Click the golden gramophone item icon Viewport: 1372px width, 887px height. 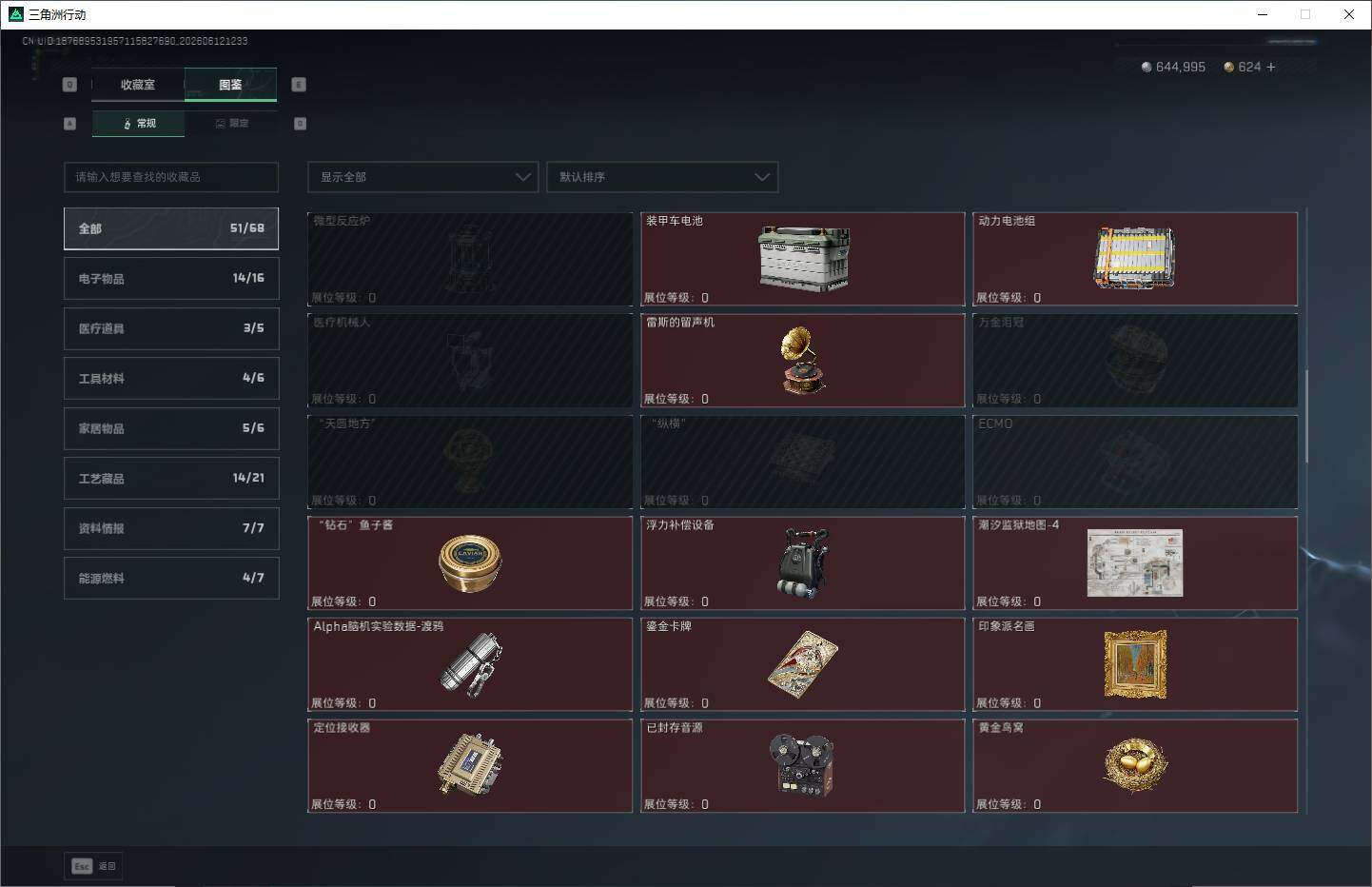803,361
